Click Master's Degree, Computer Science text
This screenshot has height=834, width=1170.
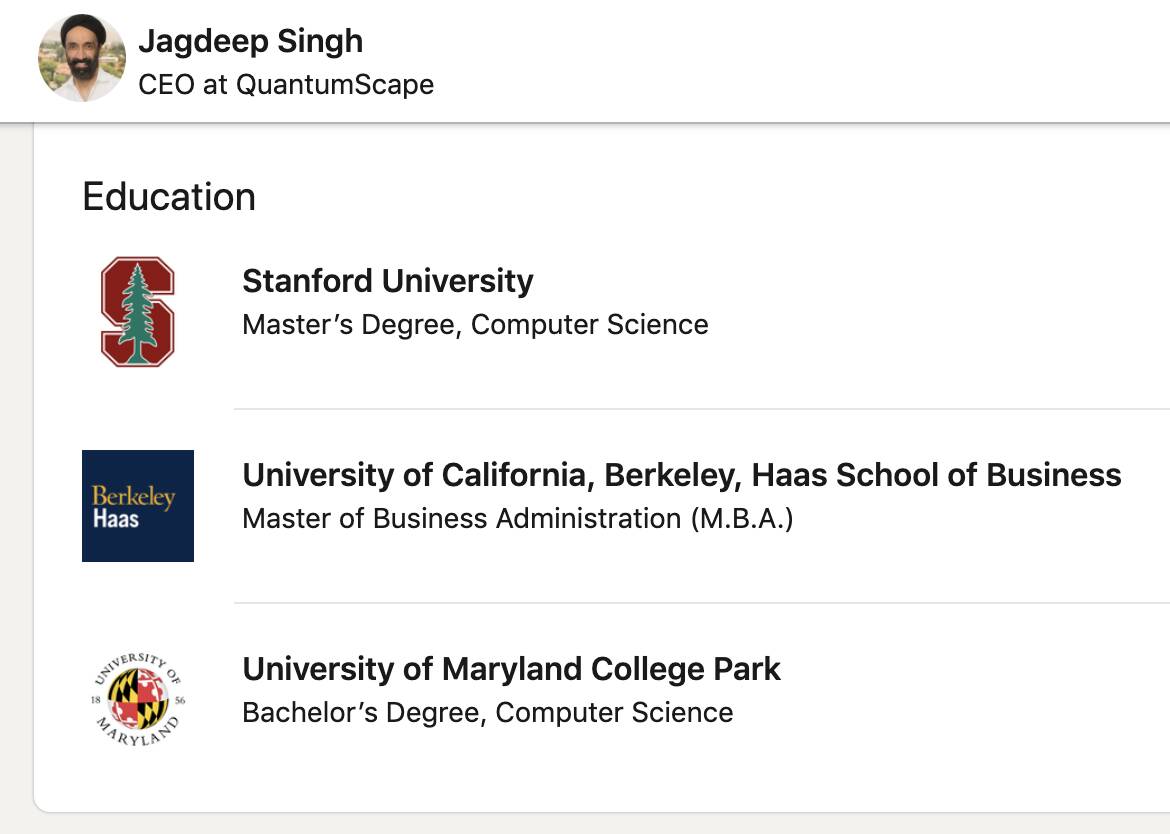click(475, 324)
